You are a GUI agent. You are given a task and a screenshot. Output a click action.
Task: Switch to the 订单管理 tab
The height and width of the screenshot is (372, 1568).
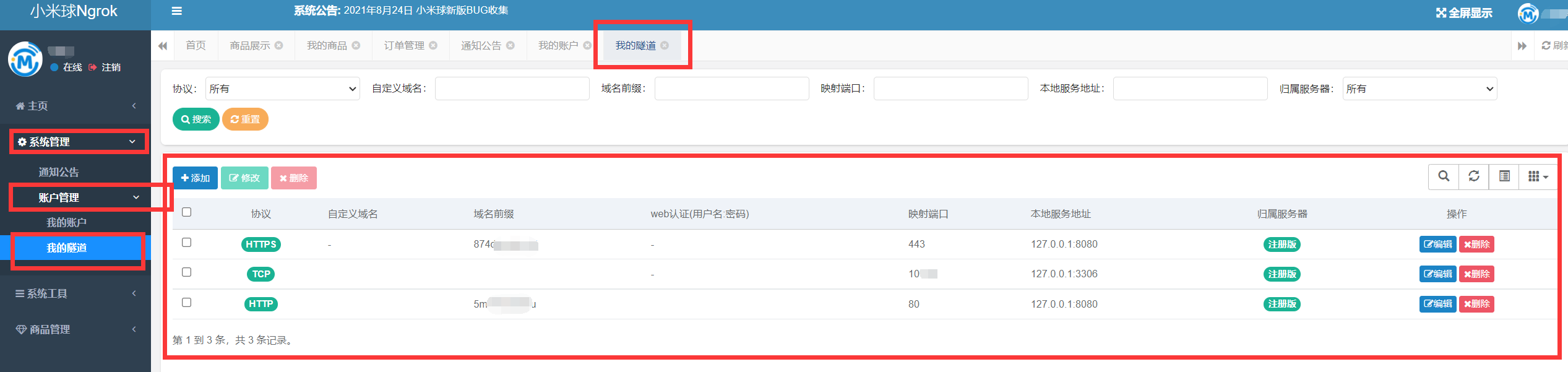pos(404,46)
